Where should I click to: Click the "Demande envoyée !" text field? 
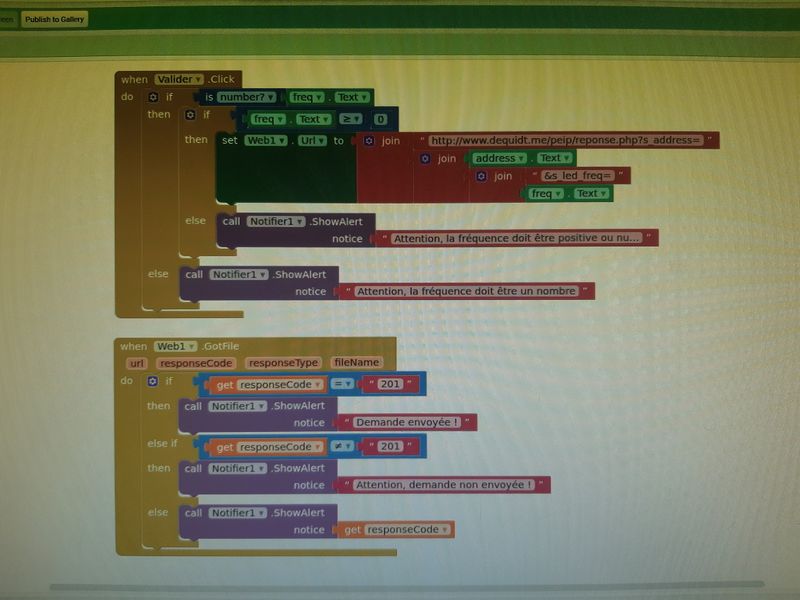coord(406,423)
